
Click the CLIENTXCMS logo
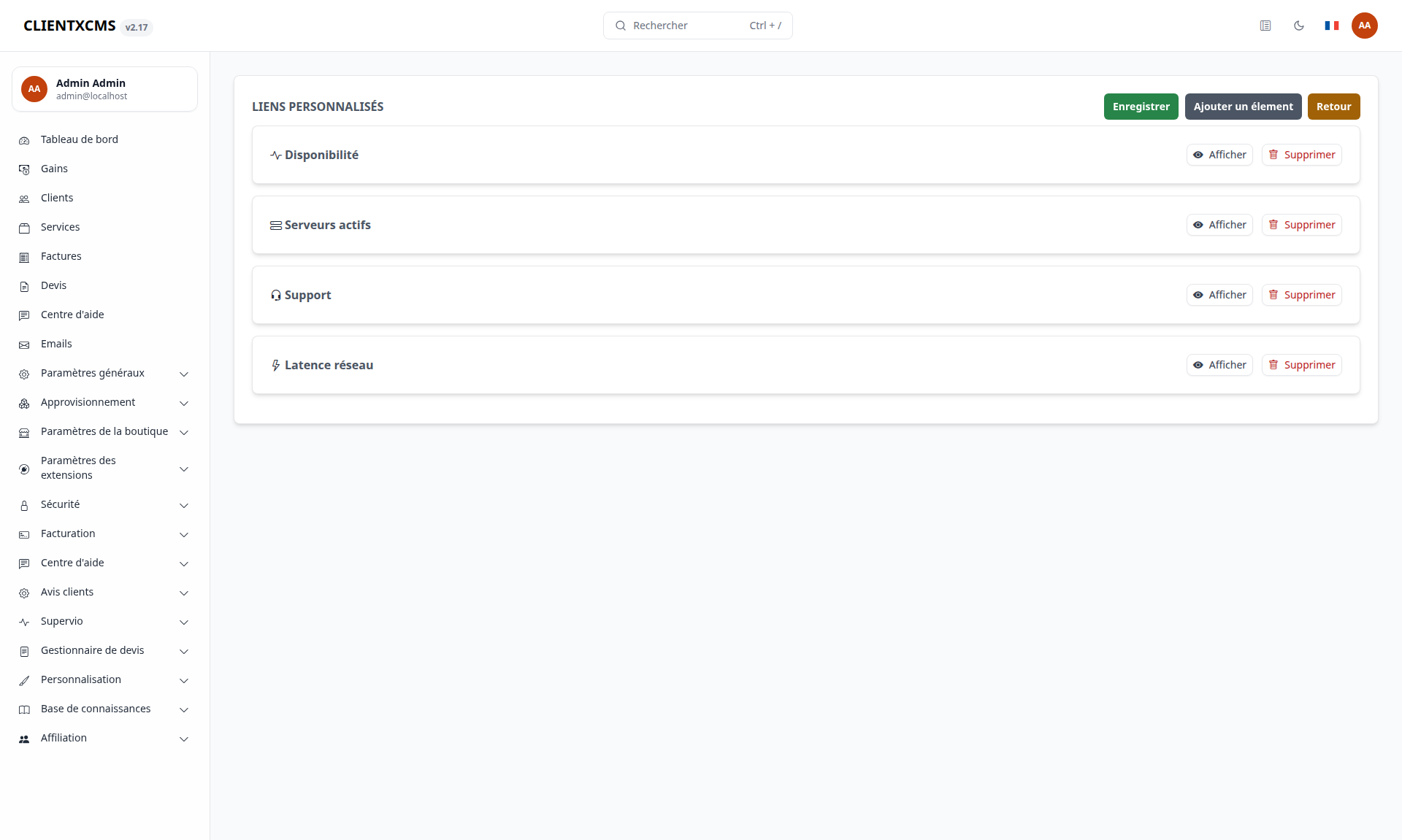click(69, 26)
